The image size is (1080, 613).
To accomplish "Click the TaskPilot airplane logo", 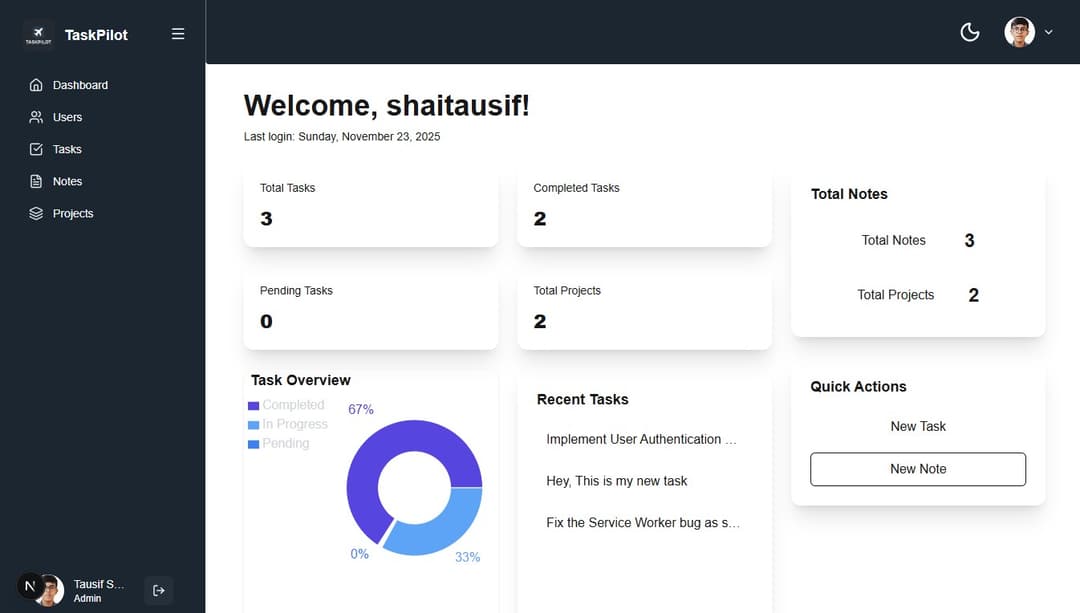I will click(39, 34).
